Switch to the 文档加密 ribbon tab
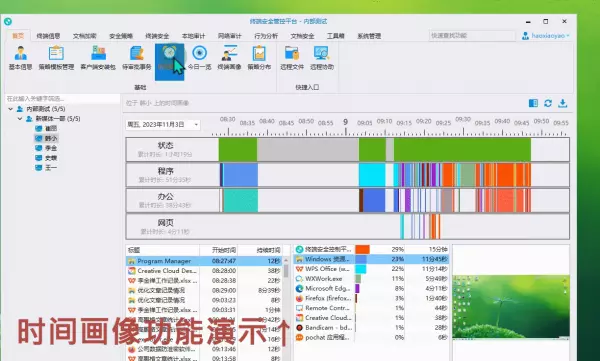The width and height of the screenshot is (600, 361). [85, 36]
